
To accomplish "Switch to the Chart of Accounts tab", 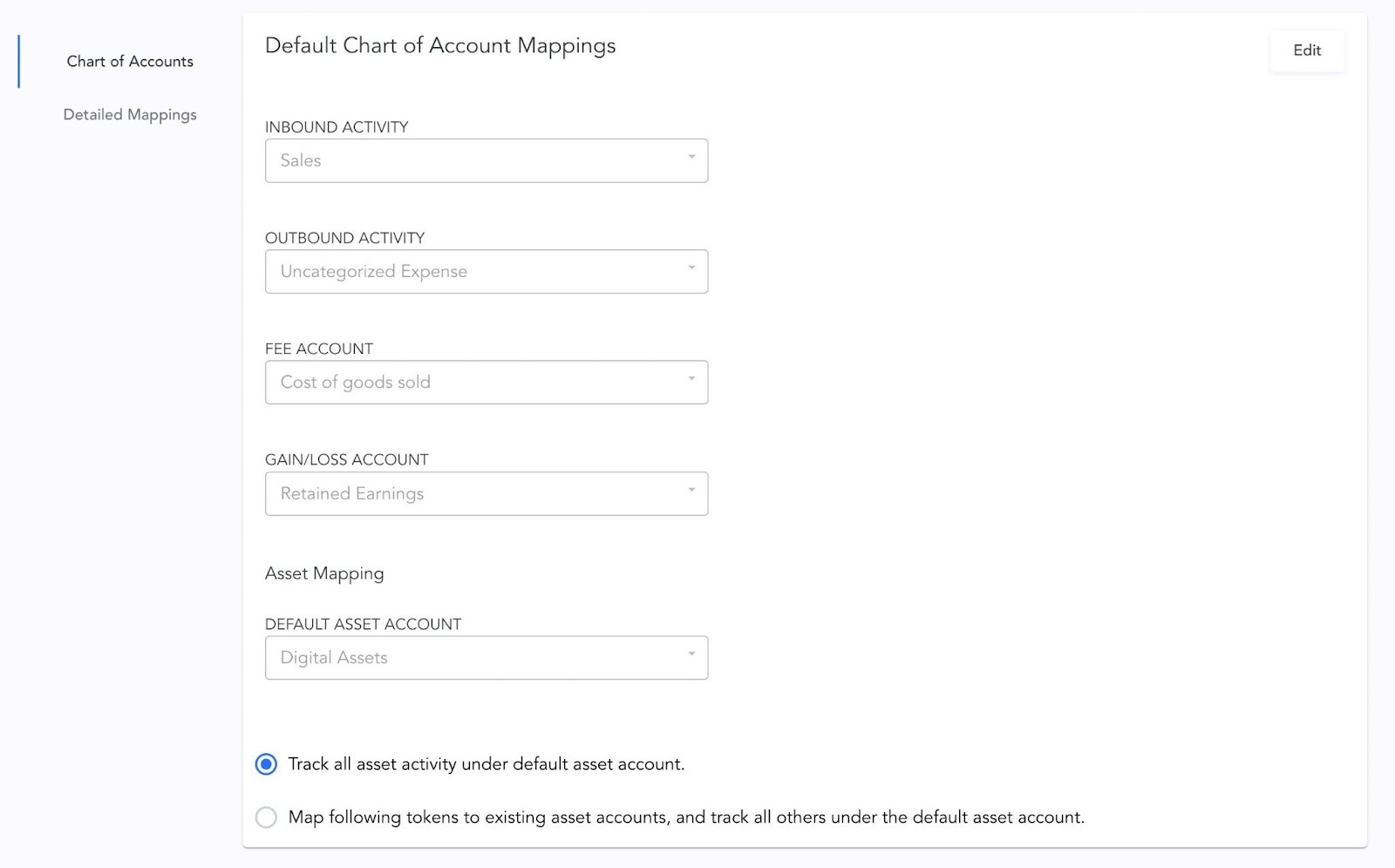I will click(130, 62).
